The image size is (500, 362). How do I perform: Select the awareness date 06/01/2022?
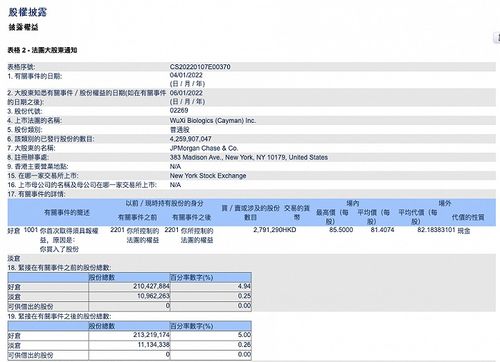[186, 93]
